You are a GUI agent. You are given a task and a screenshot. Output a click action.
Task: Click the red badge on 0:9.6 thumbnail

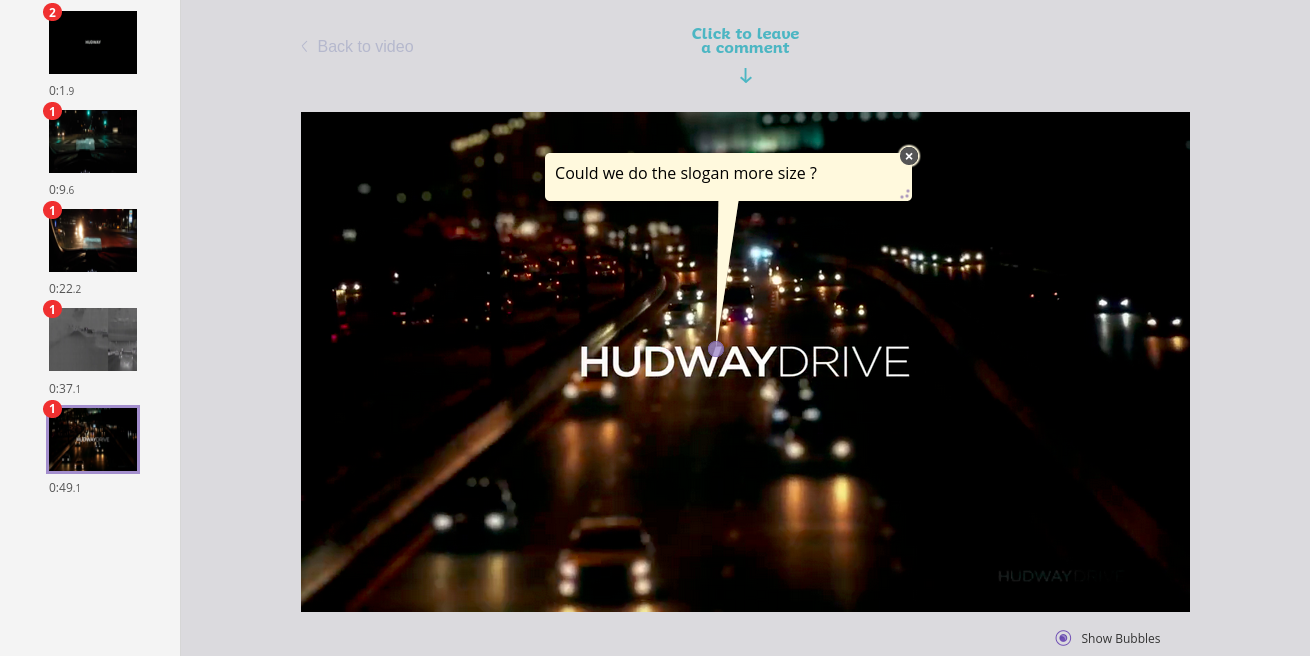pos(52,111)
